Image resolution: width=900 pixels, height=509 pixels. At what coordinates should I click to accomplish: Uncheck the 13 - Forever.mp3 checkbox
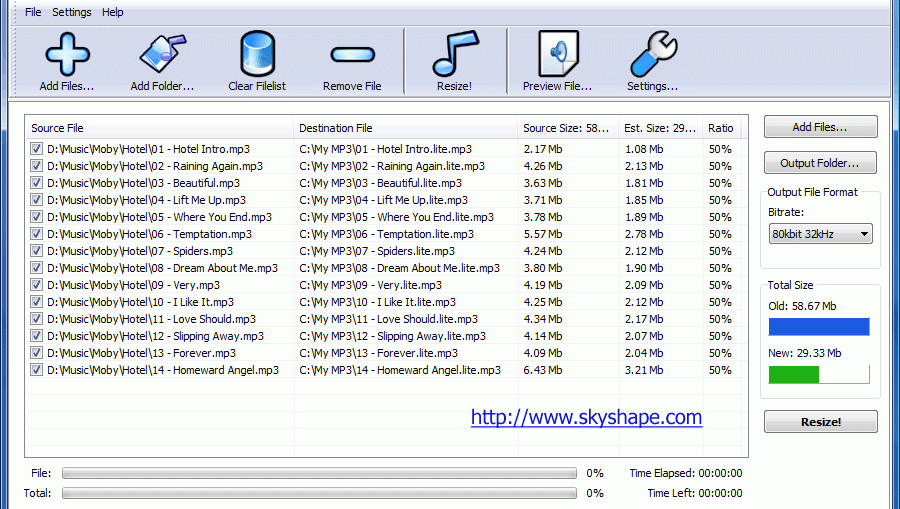(37, 353)
